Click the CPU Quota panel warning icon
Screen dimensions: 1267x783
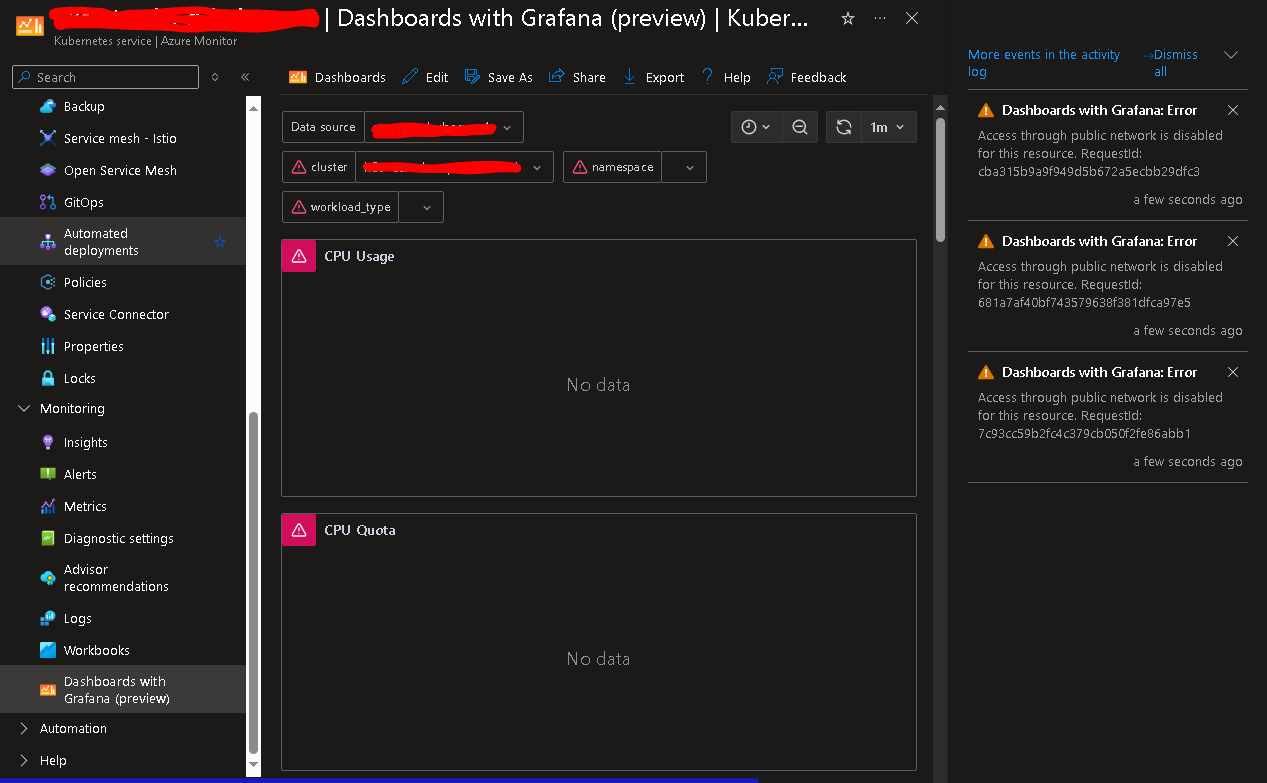(x=299, y=530)
